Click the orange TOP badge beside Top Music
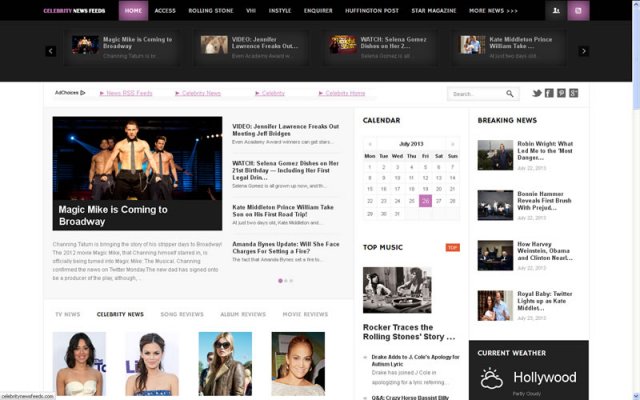Screen dimensions: 640x400 tap(452, 247)
